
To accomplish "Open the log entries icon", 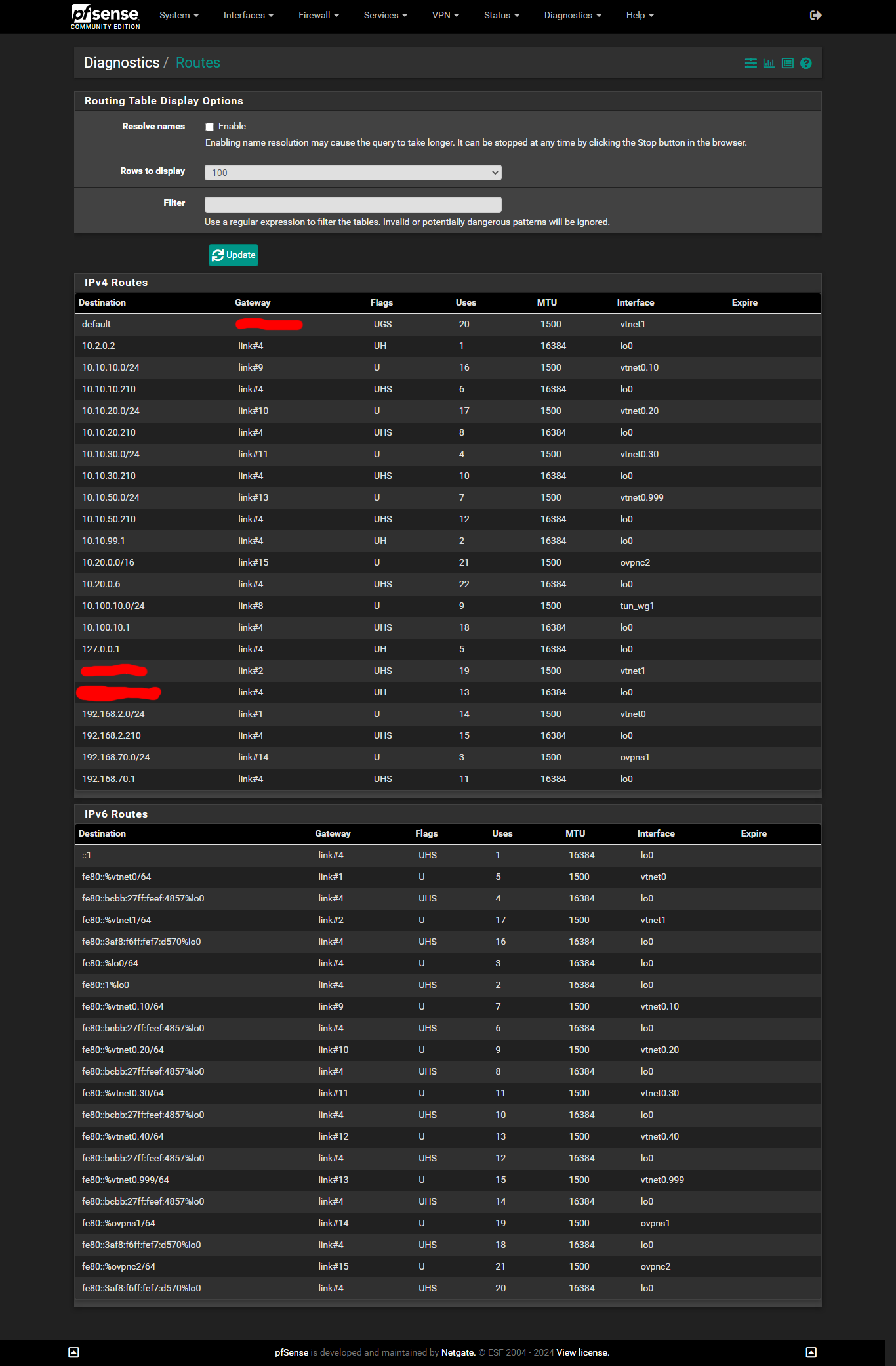I will coord(787,63).
